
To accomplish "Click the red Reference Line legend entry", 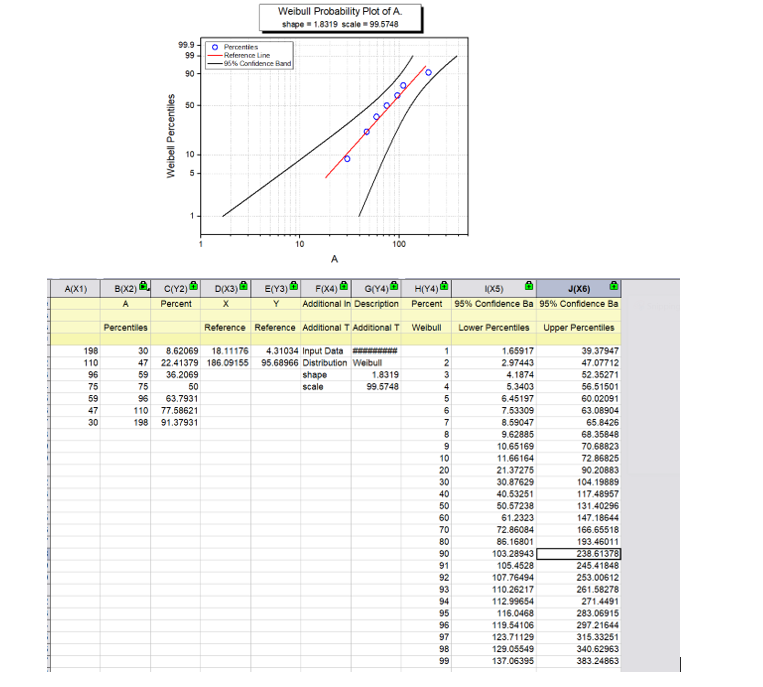I will click(x=239, y=55).
